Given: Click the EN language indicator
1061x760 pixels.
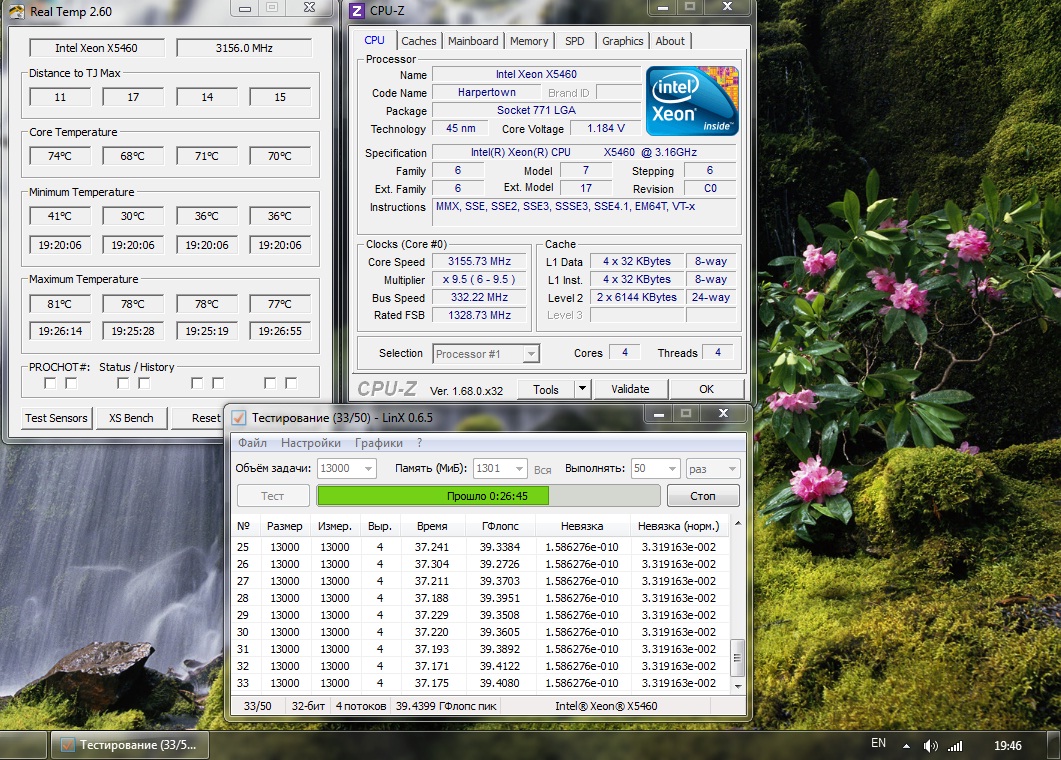Looking at the screenshot, I should (x=878, y=743).
